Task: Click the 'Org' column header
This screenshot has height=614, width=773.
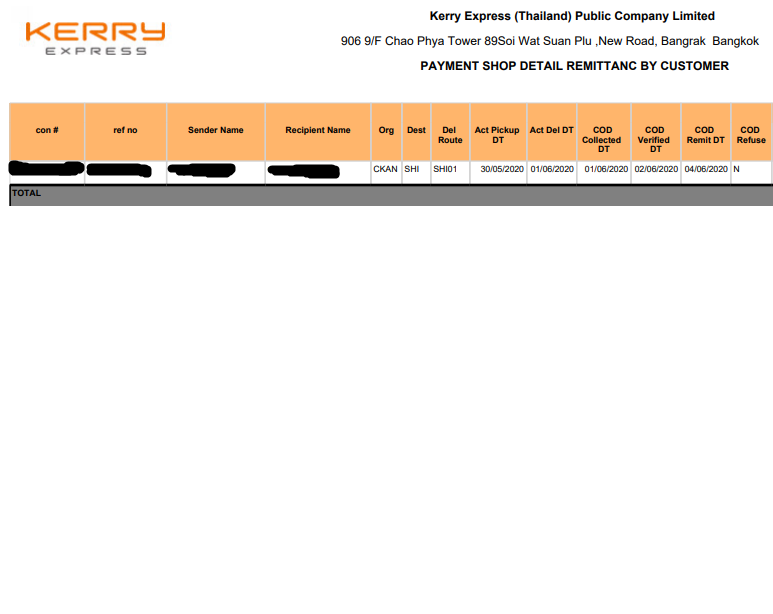Action: [386, 131]
